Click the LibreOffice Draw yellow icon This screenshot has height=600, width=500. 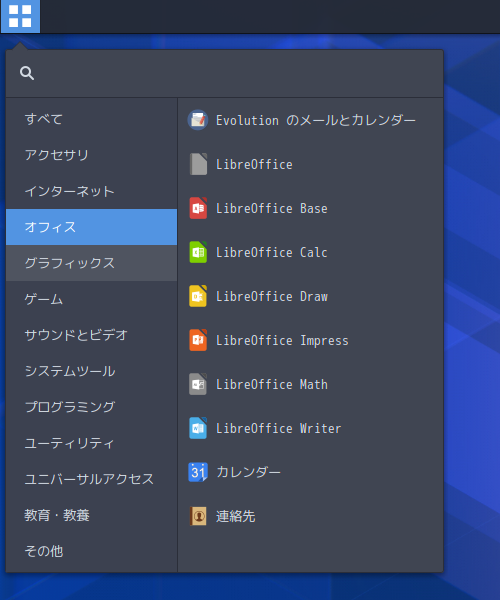coord(198,296)
